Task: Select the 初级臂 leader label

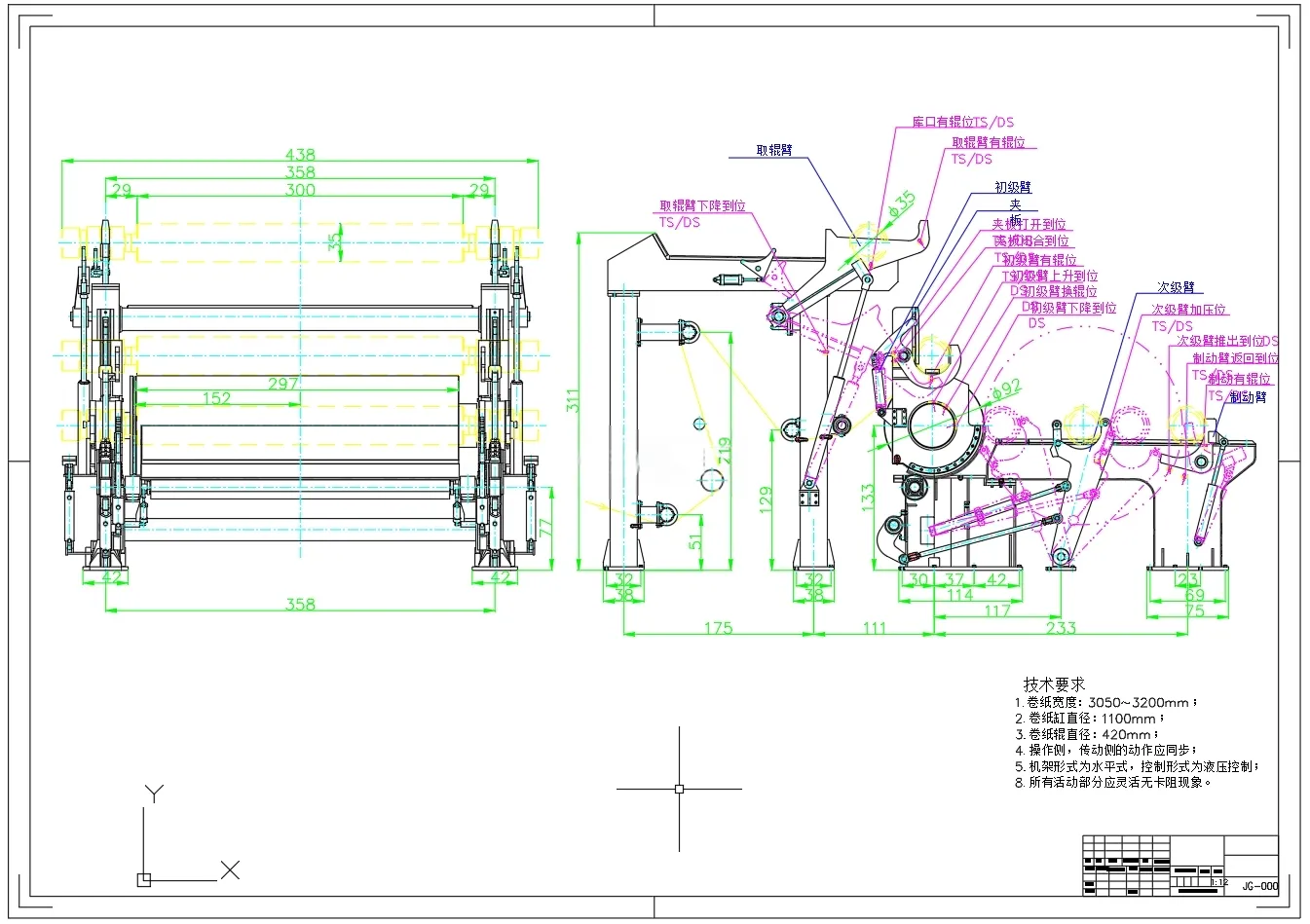Action: point(1013,187)
